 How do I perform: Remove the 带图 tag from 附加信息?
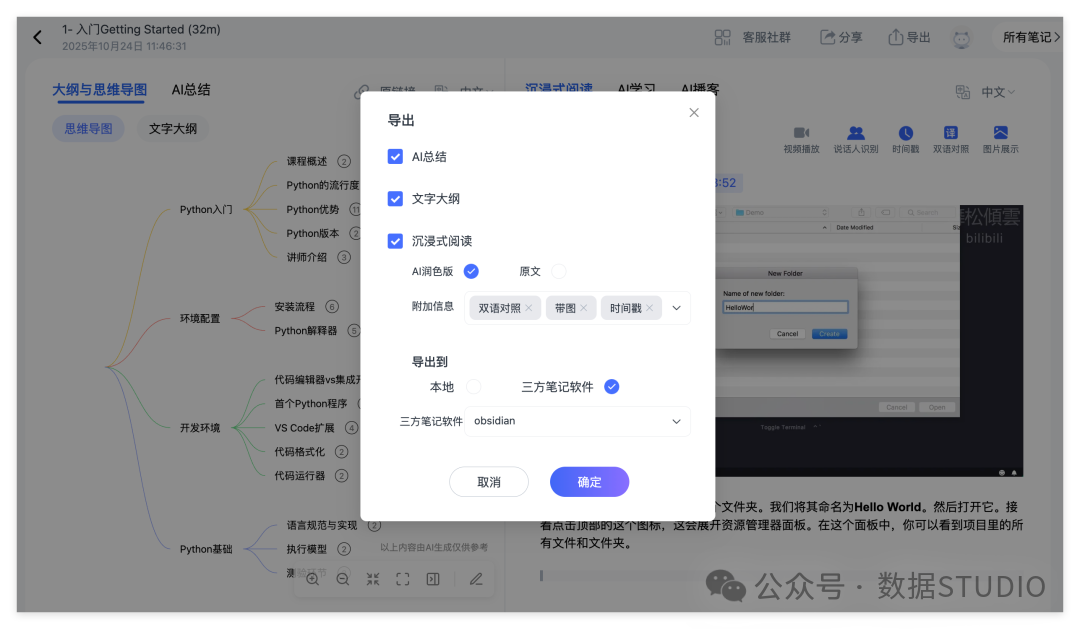coord(583,308)
